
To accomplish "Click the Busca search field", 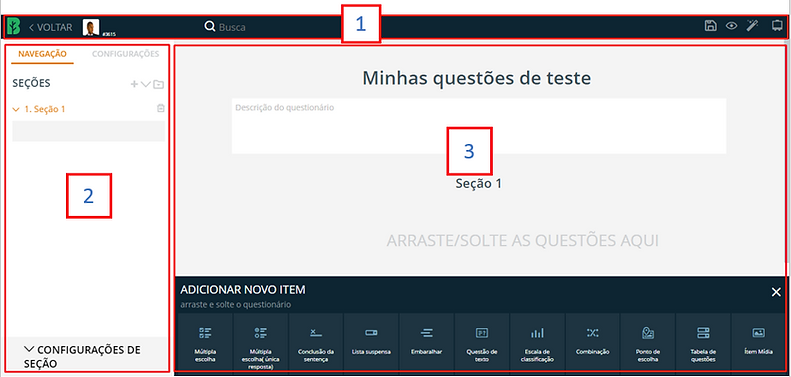I will point(232,27).
